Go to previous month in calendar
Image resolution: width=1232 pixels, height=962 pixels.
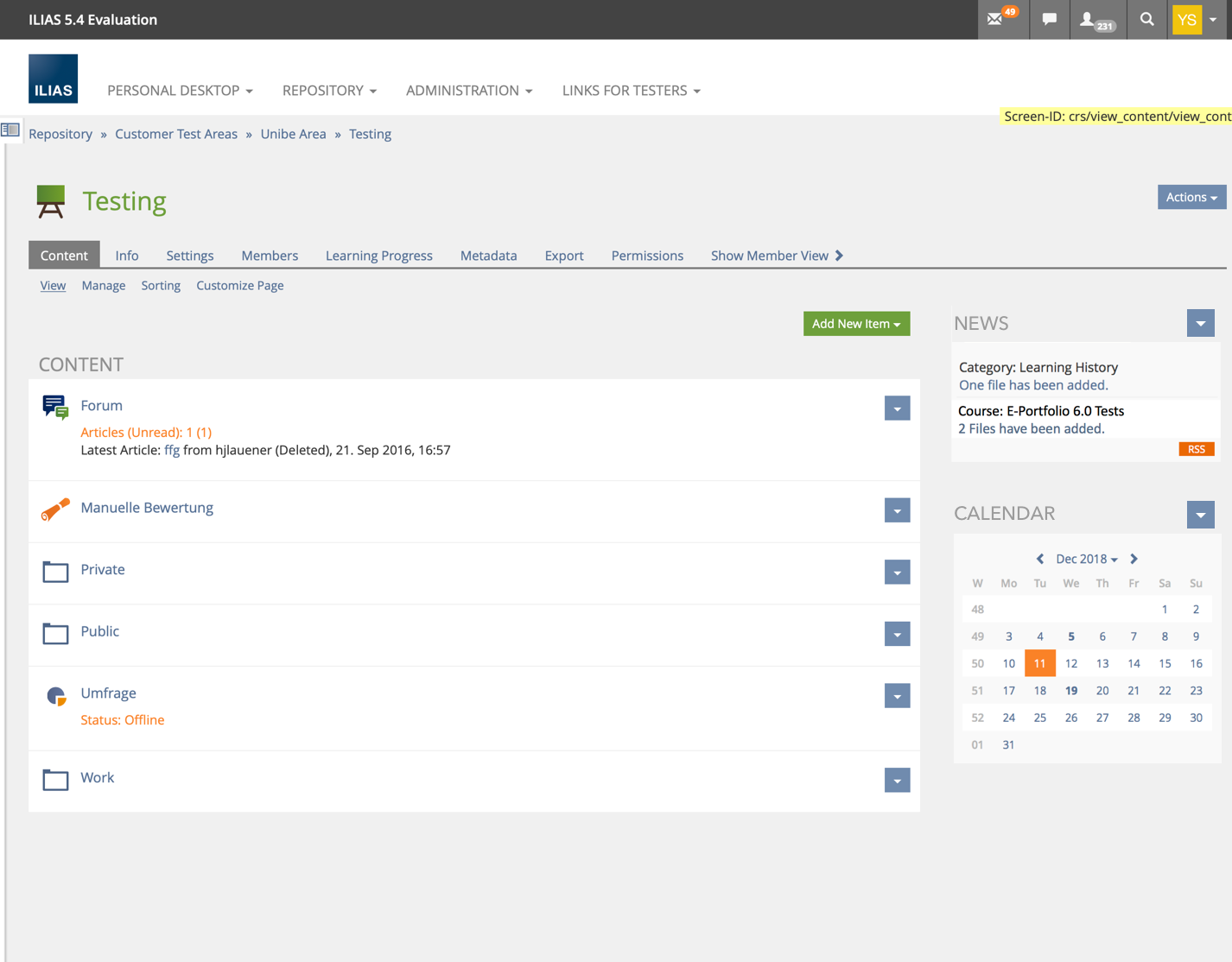tap(1039, 559)
